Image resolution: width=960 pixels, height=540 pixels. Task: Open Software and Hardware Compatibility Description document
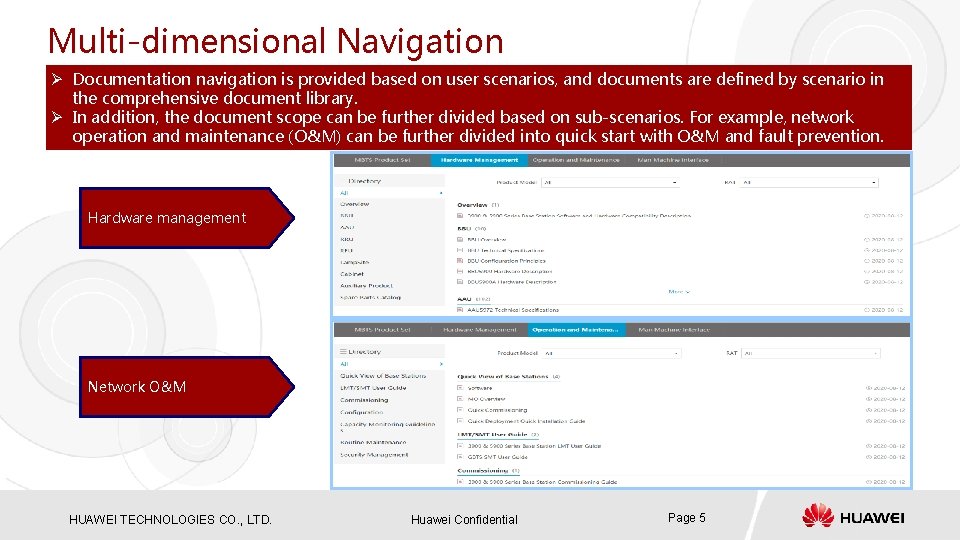[579, 216]
